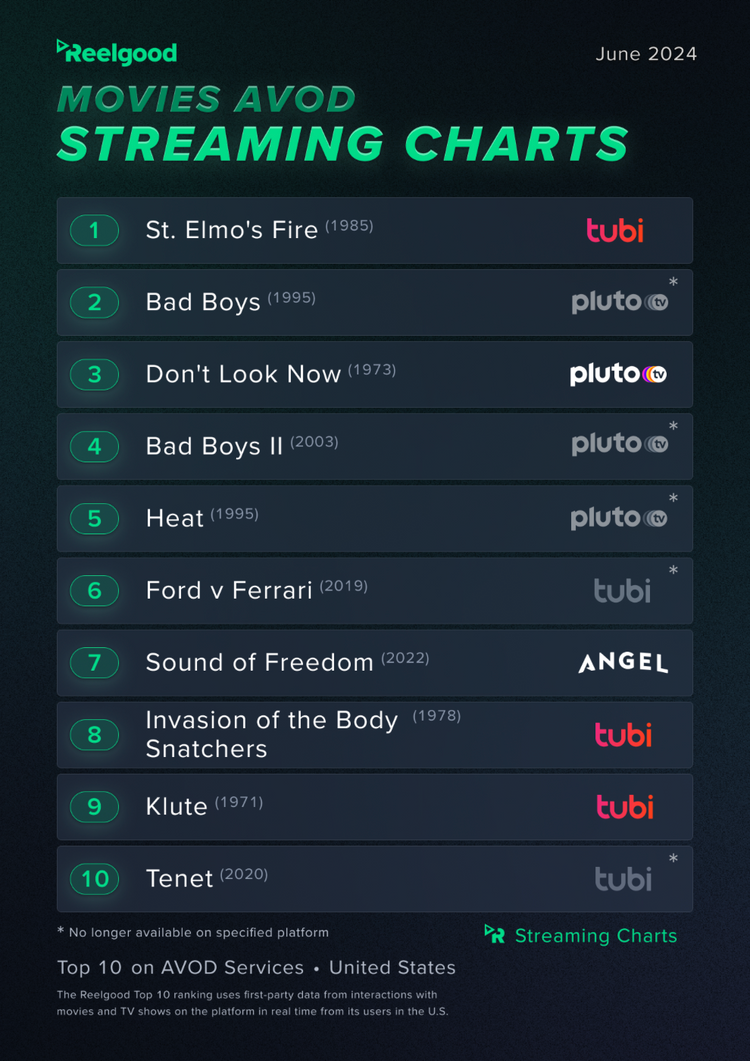The height and width of the screenshot is (1061, 750).
Task: Select the rank 10 badge
Action: [94, 879]
